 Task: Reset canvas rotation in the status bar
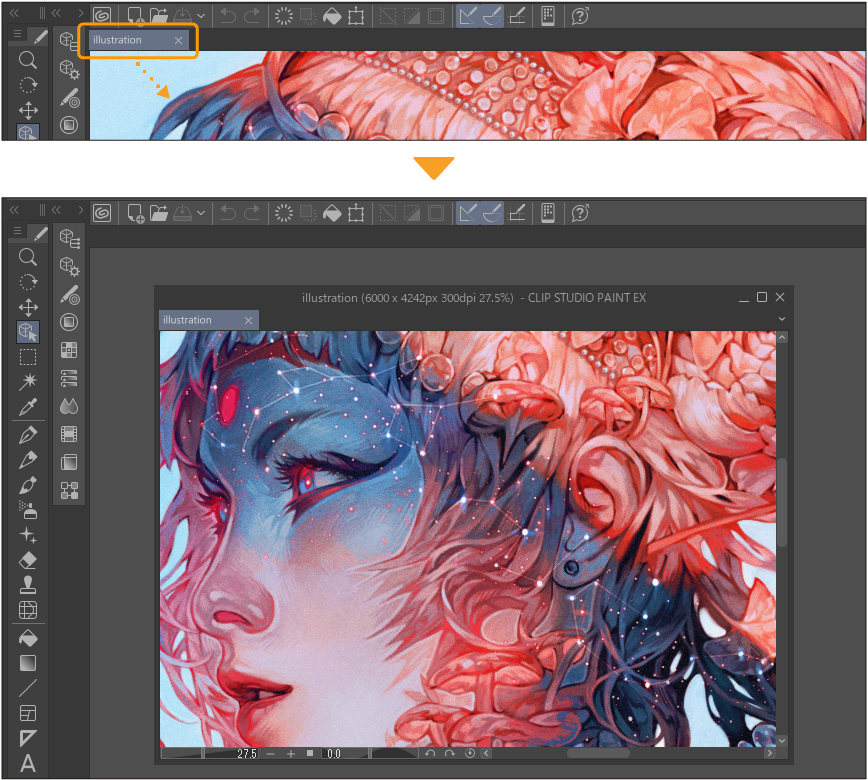click(x=469, y=753)
